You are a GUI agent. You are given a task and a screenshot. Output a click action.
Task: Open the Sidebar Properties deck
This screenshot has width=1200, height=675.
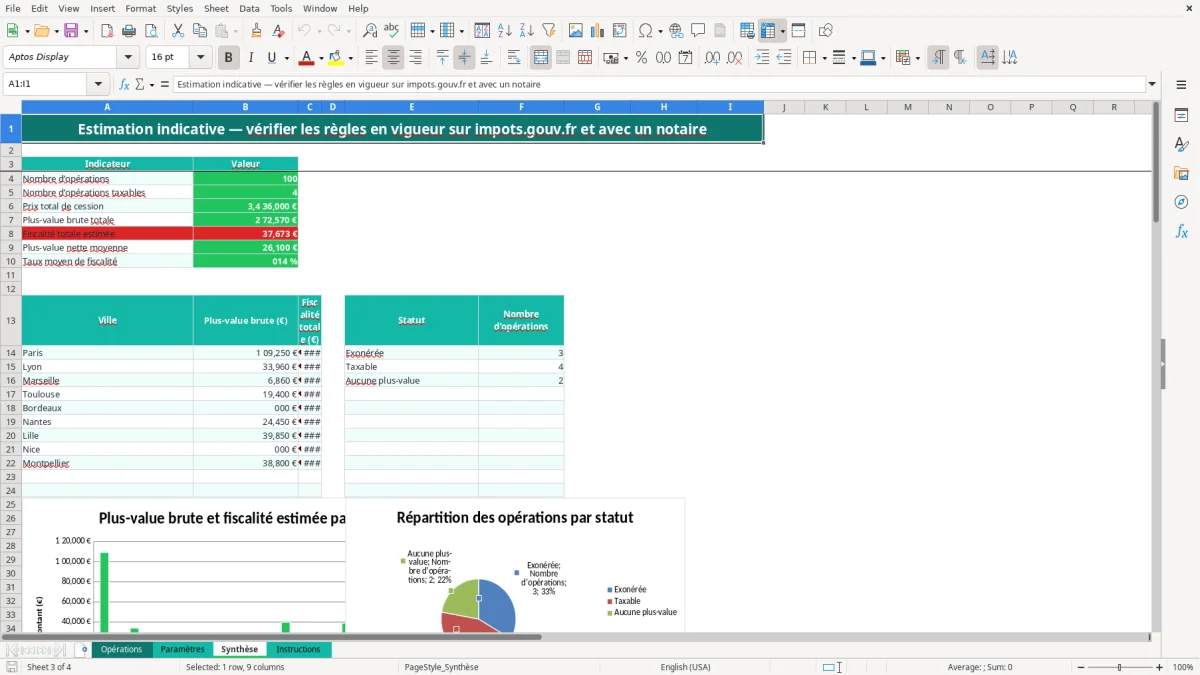(1181, 116)
